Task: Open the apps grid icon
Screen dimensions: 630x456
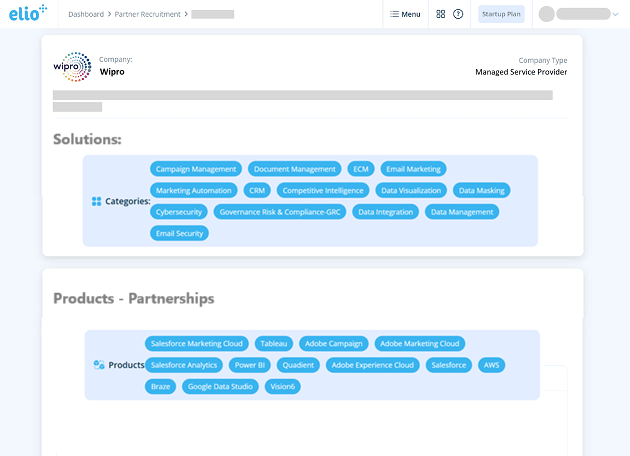Action: point(440,14)
